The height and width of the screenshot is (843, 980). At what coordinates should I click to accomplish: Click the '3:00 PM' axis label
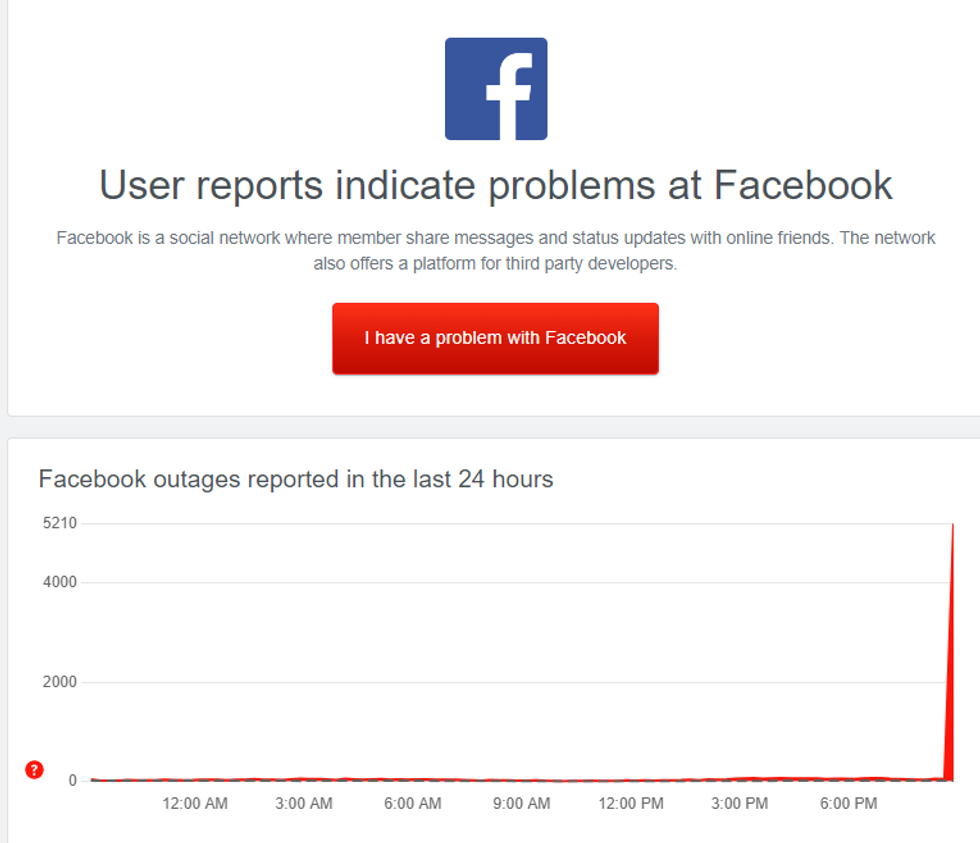pyautogui.click(x=739, y=803)
